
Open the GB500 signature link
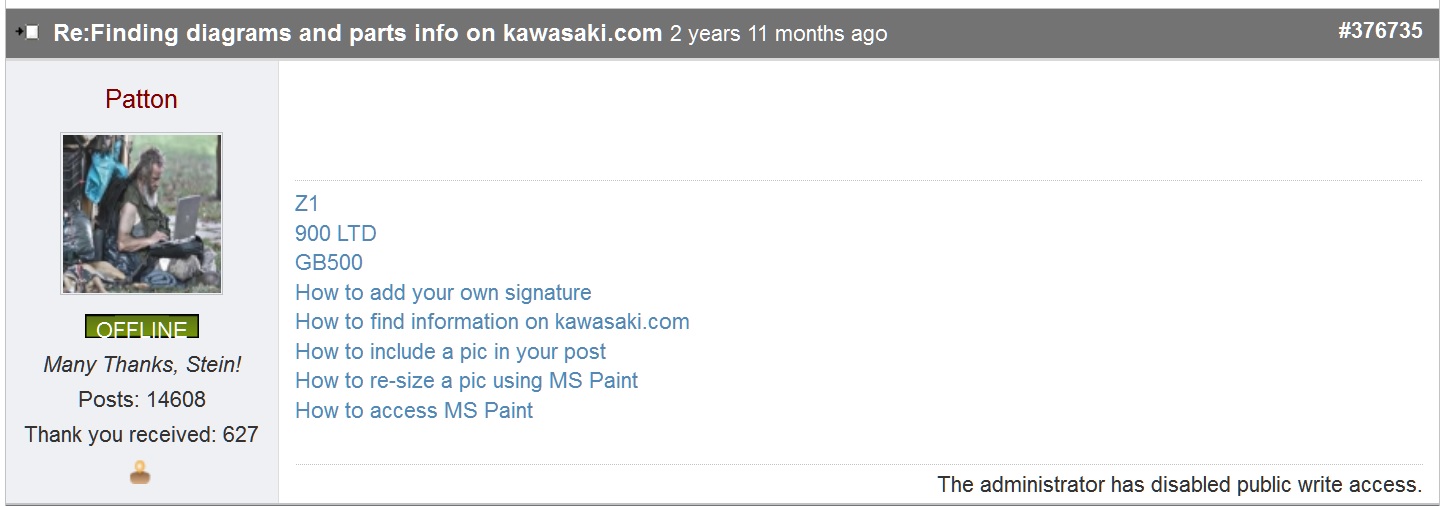click(328, 263)
